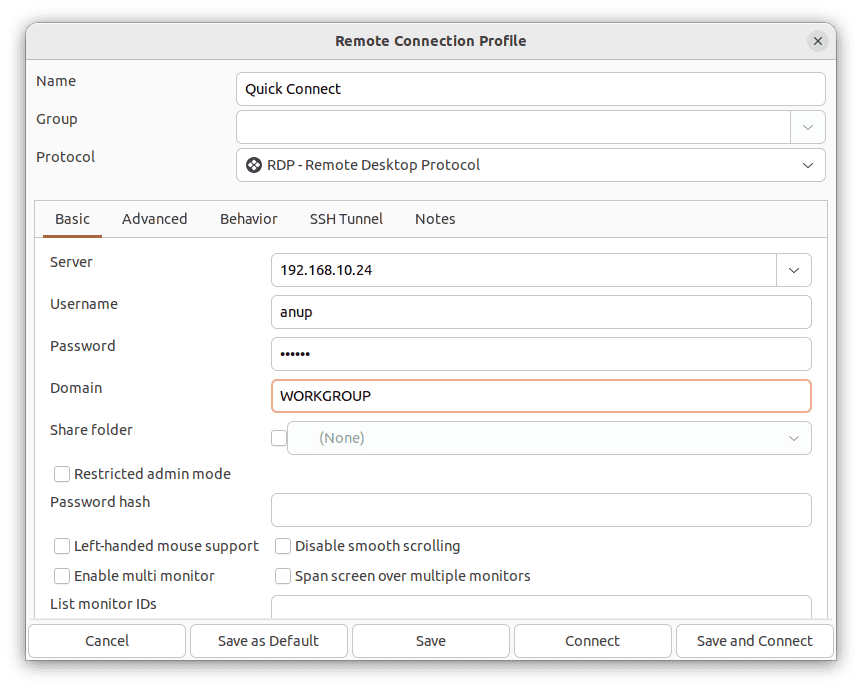Tick Span screen over multiple monitors
This screenshot has height=689, width=862.
pos(283,576)
